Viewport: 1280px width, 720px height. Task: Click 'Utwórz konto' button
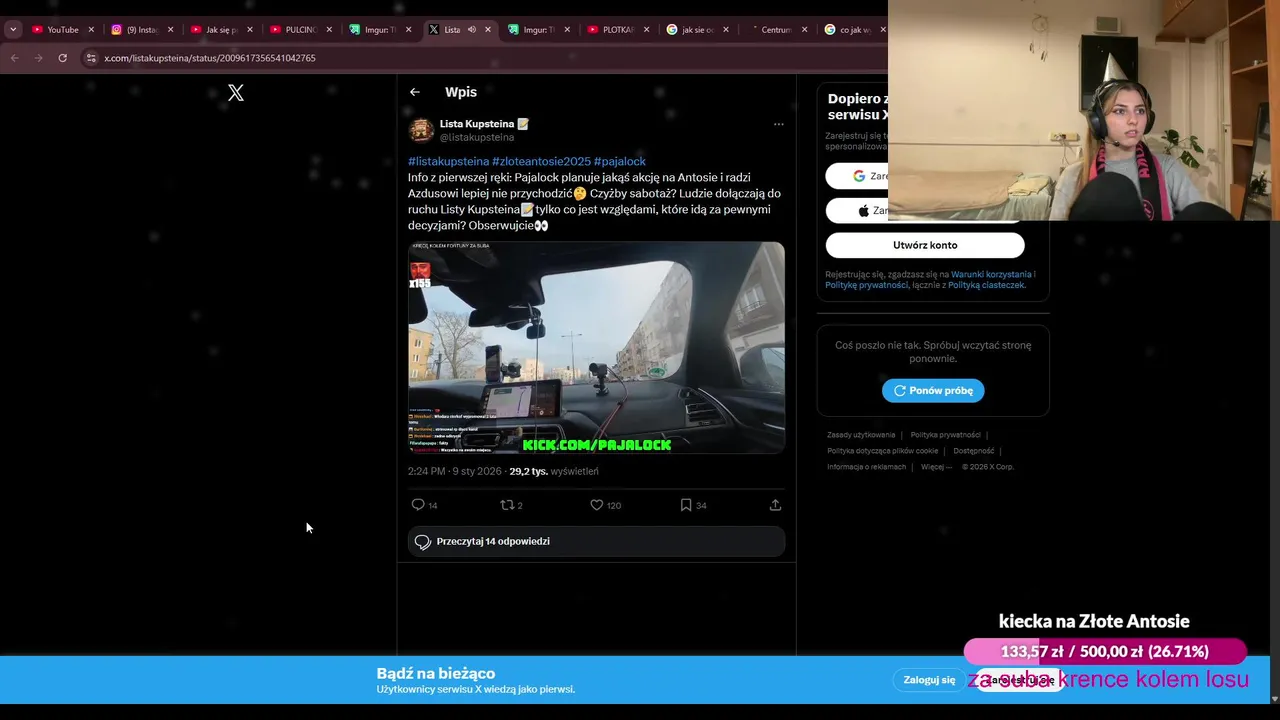tap(925, 245)
